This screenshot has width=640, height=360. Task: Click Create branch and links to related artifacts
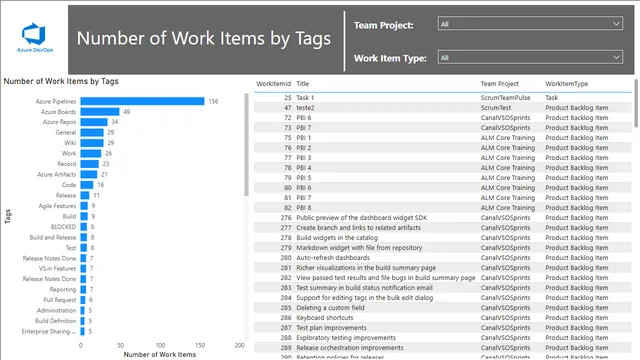358,228
